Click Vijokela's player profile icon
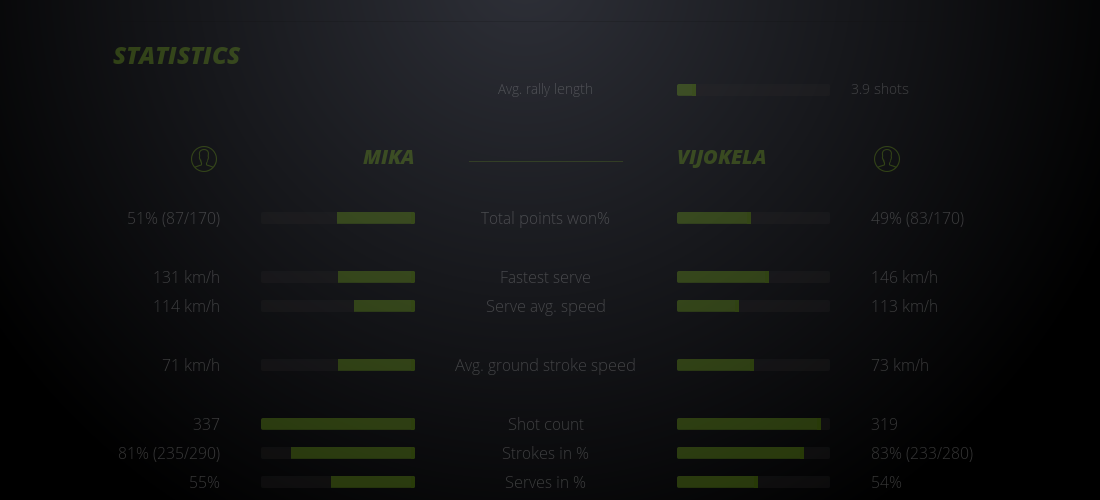Screen dimensions: 1100x500 (x=887, y=158)
